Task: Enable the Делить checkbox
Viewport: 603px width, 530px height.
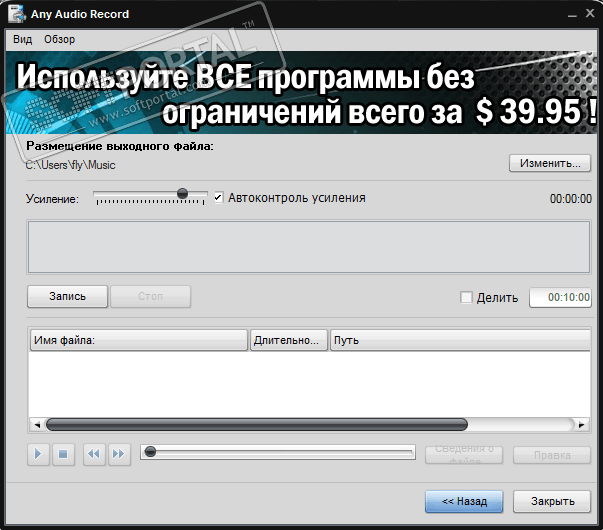Action: (466, 297)
